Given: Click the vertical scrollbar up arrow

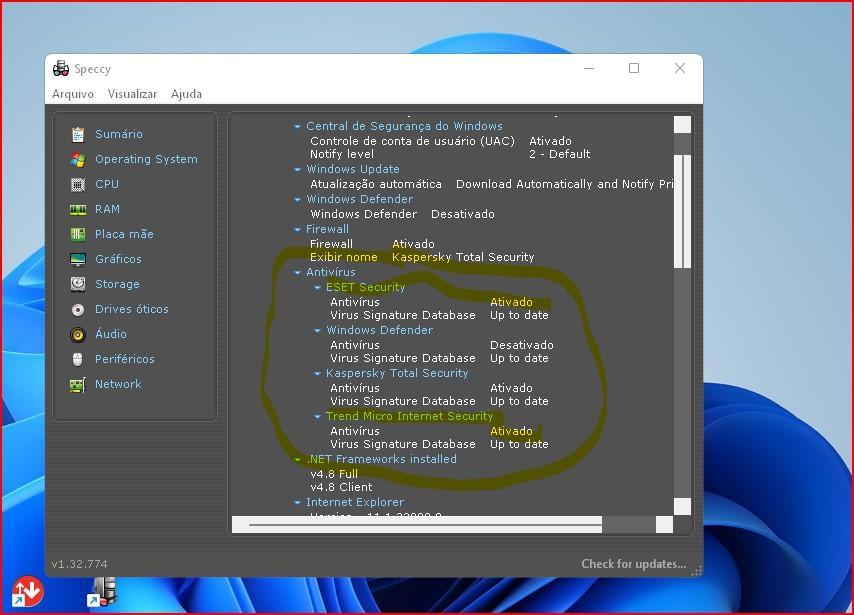Looking at the screenshot, I should (x=682, y=125).
